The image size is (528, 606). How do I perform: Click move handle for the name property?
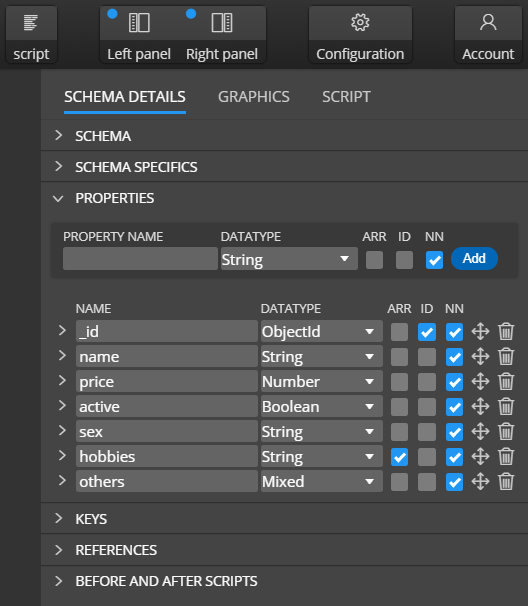click(x=480, y=356)
